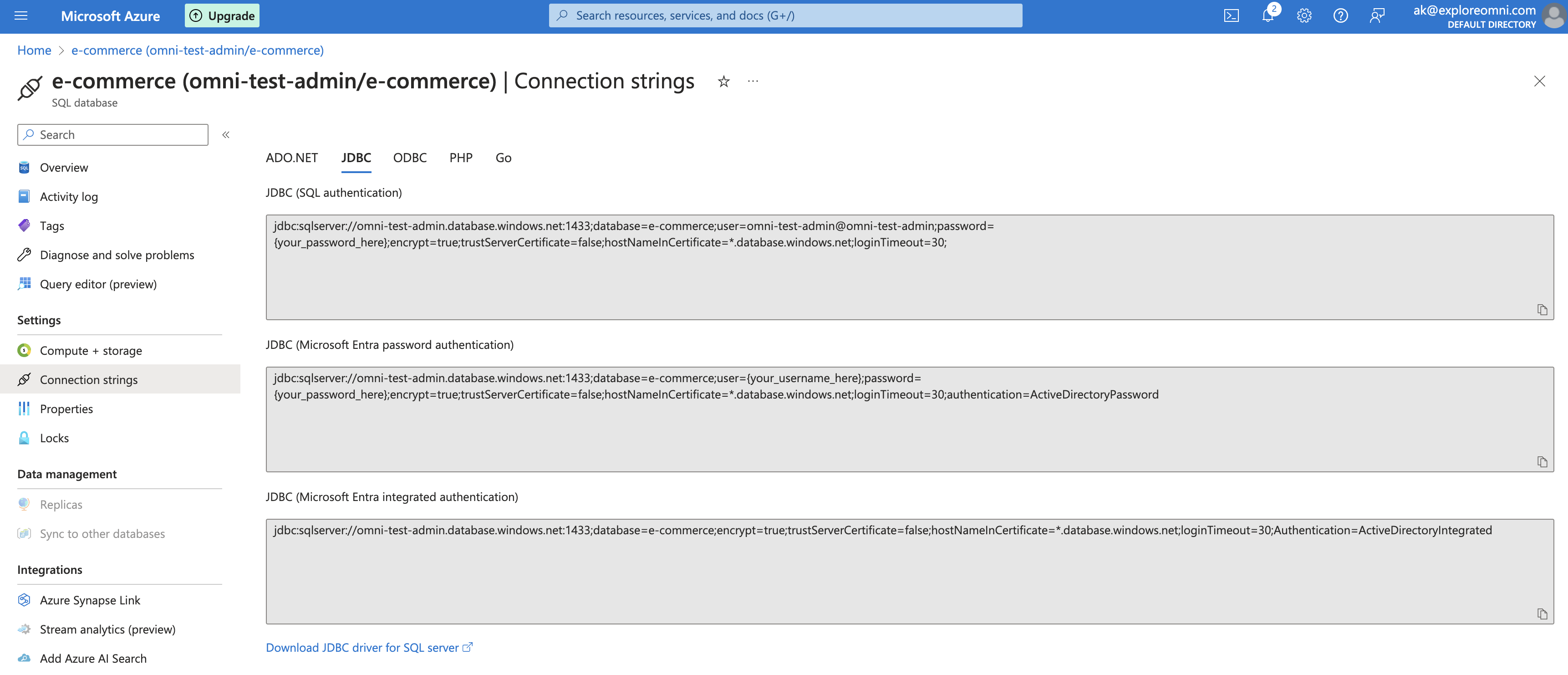Open portal settings gear
Viewport: 1568px width, 675px height.
(x=1304, y=15)
